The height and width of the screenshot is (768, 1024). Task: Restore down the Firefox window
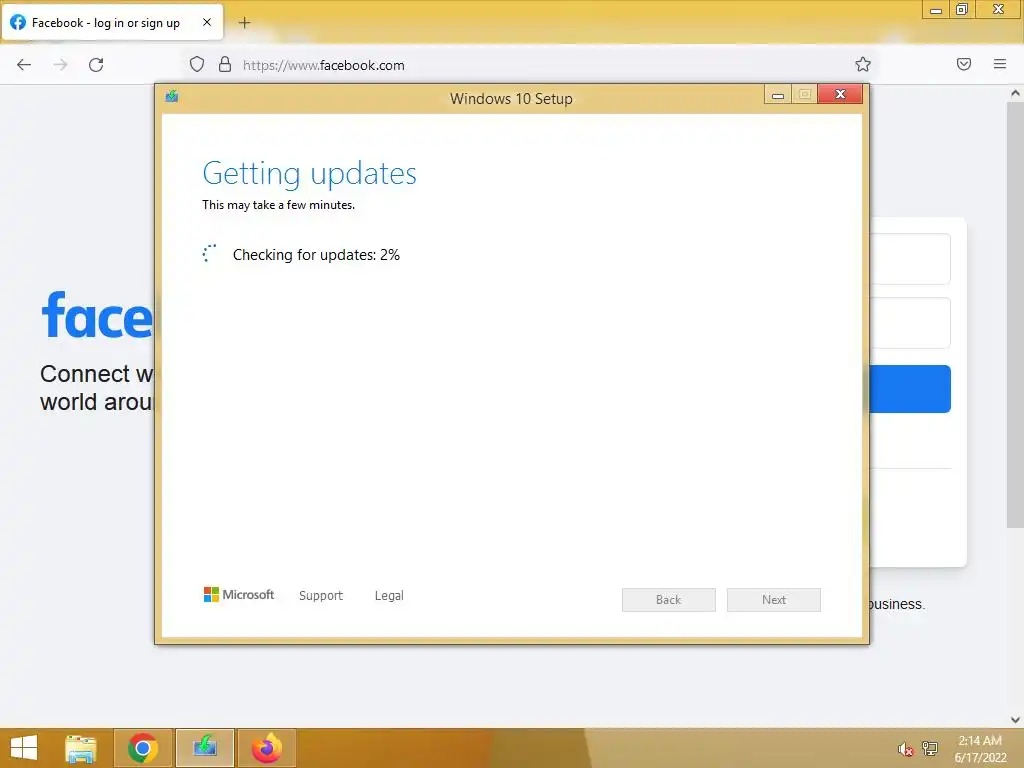[962, 10]
